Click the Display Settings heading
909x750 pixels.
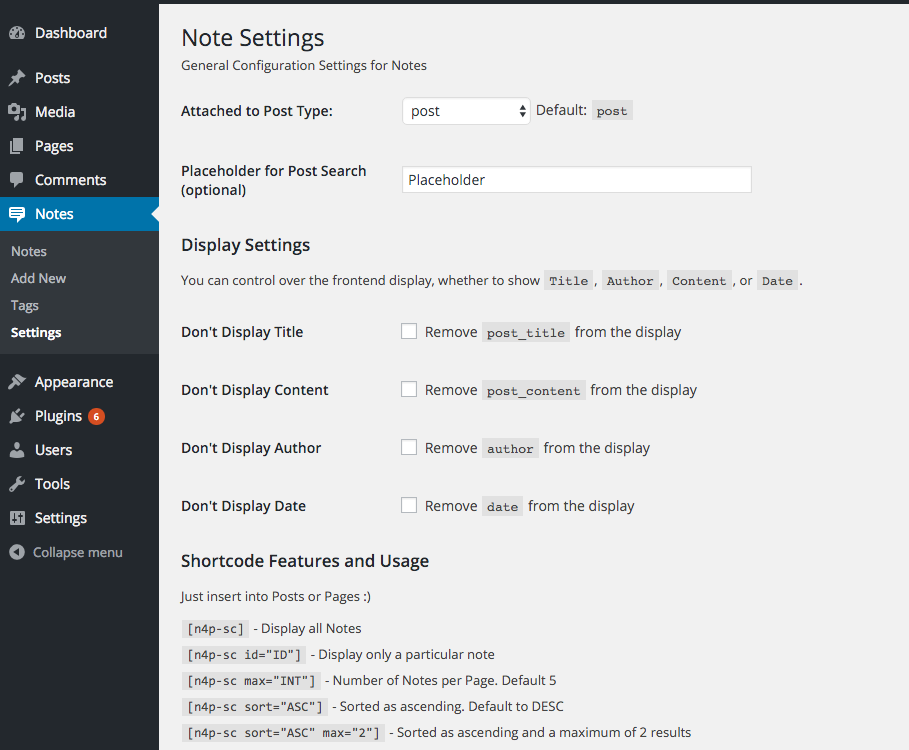point(246,245)
